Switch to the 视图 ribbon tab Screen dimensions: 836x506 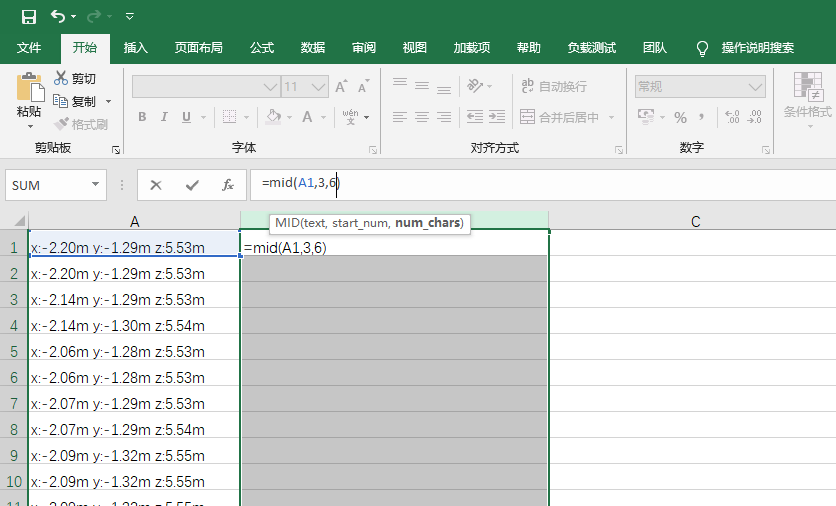414,48
